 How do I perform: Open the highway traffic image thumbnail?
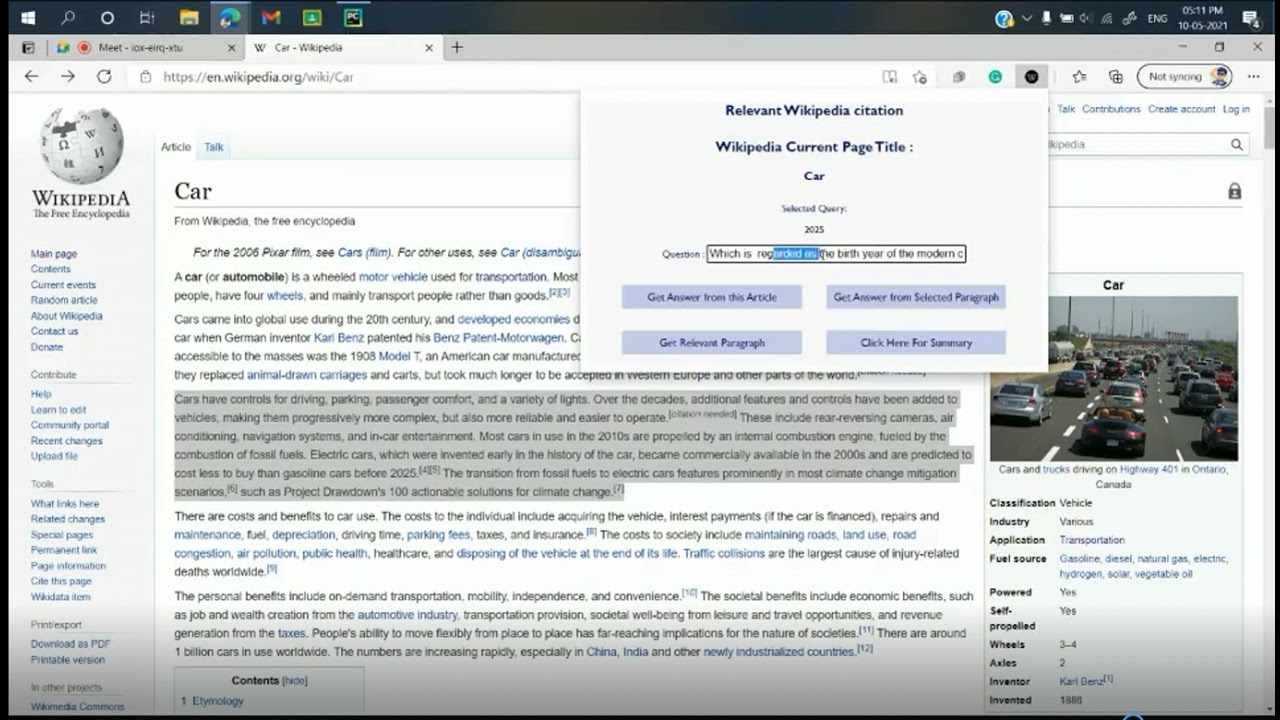[x=1114, y=378]
